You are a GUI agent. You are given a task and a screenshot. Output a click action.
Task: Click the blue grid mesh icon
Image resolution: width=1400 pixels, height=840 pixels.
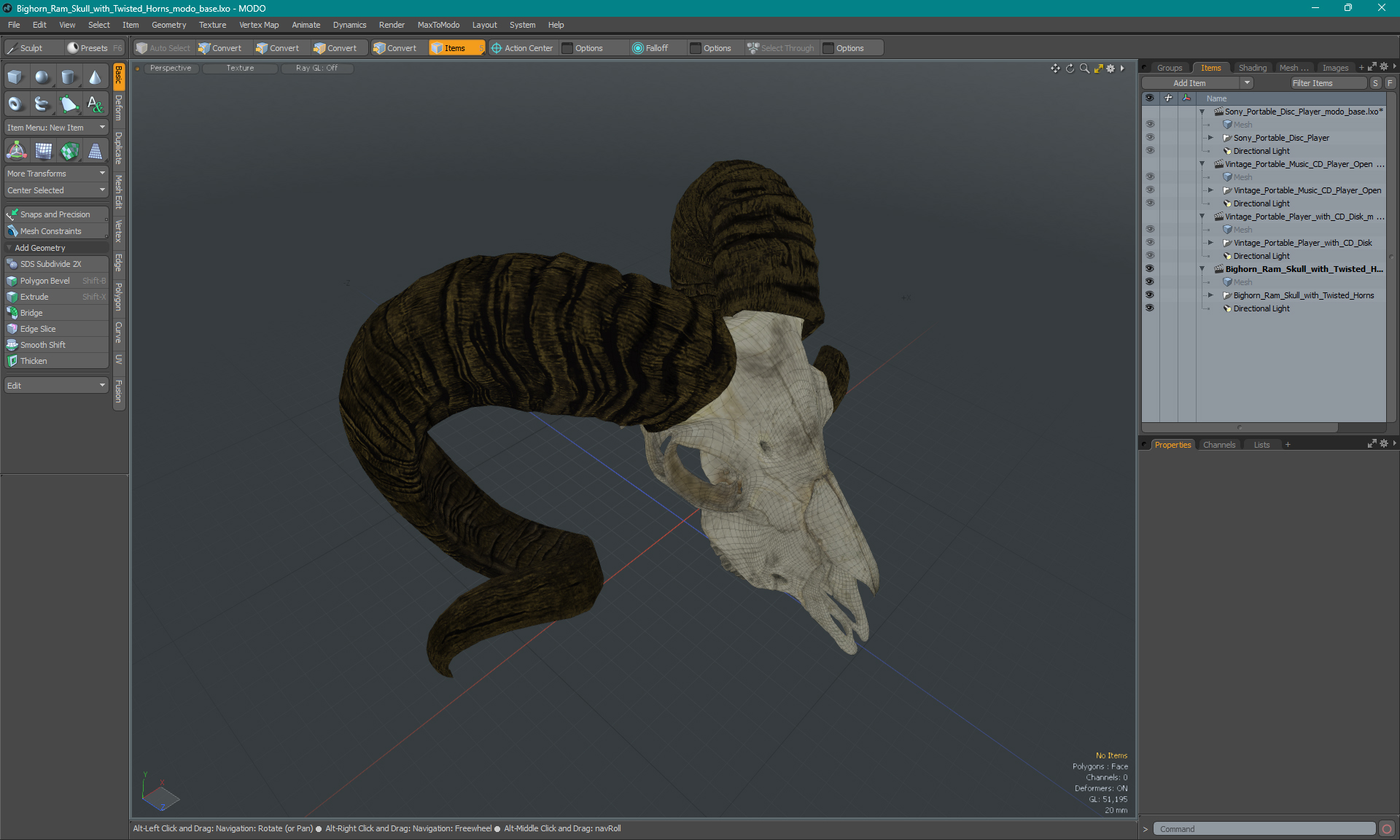click(x=43, y=151)
